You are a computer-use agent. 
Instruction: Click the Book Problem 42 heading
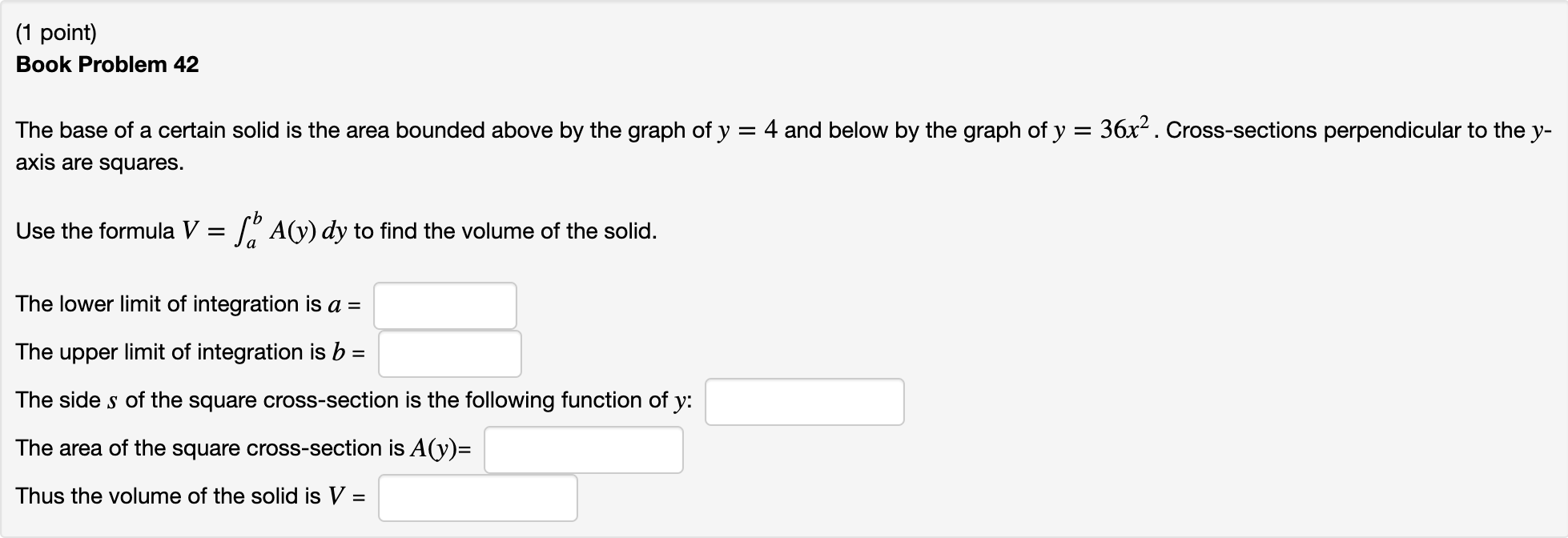coord(107,64)
